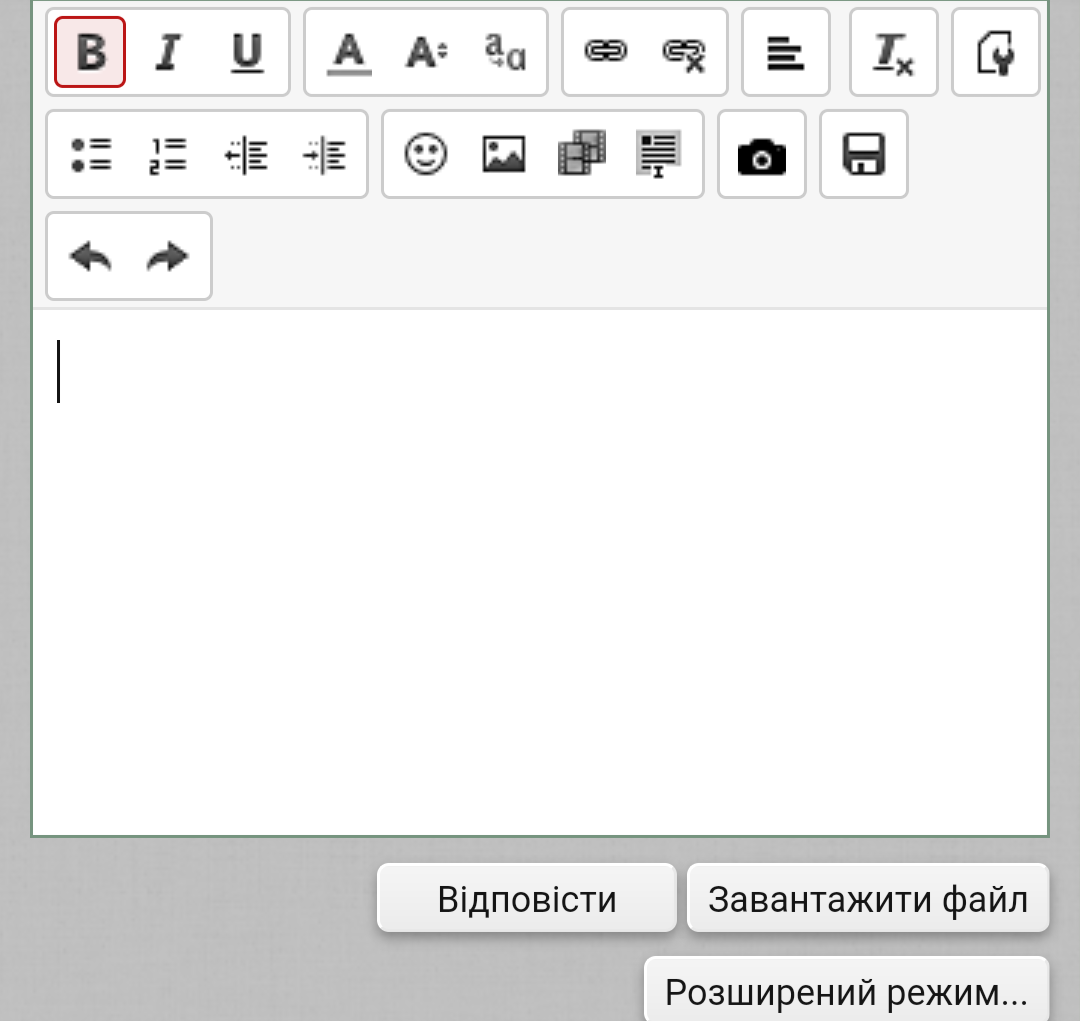
Task: Open Розширений режим button
Action: pos(847,990)
